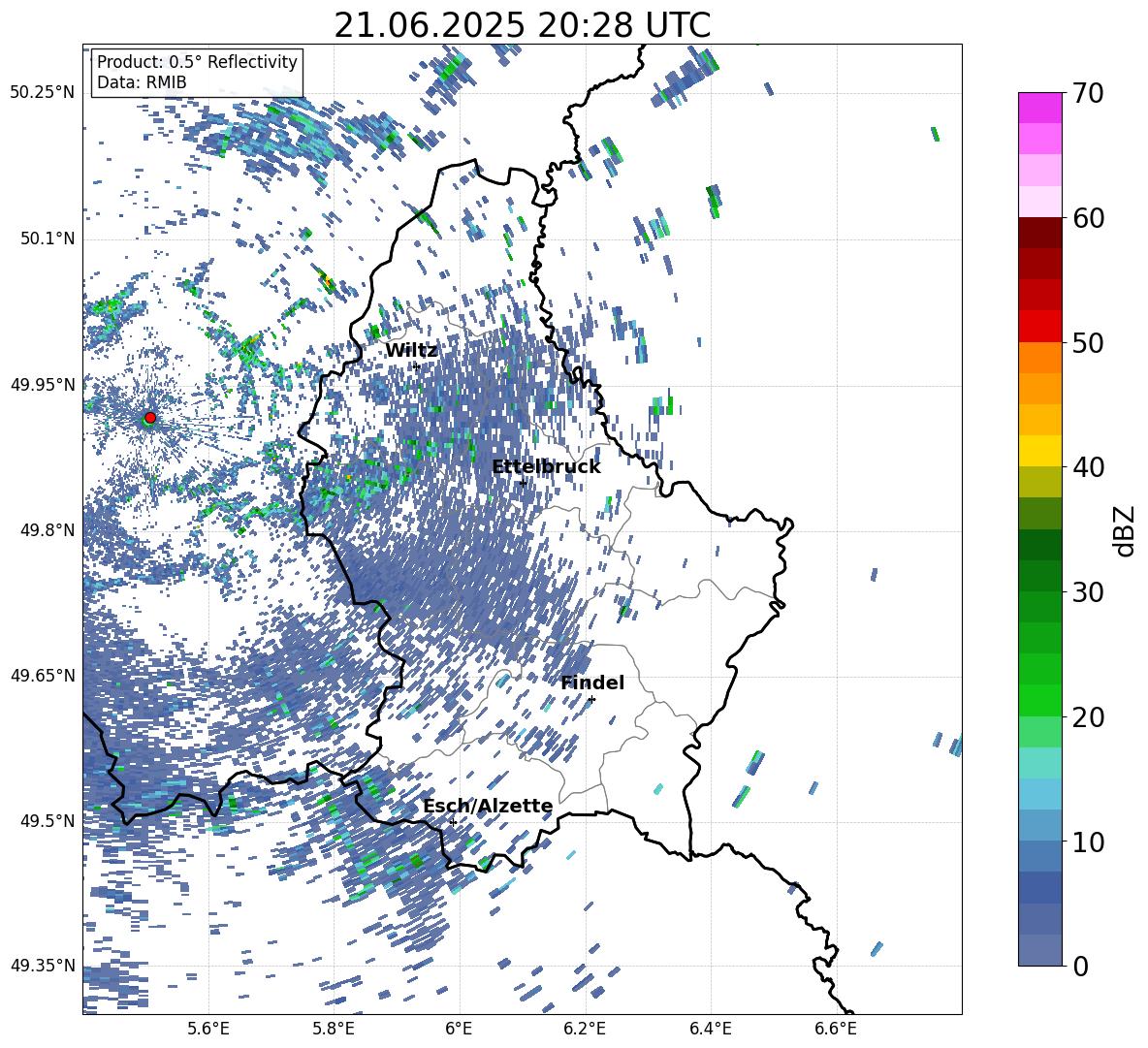Click the Ettelbruck city label
This screenshot has height=1048, width=1148.
[x=546, y=467]
